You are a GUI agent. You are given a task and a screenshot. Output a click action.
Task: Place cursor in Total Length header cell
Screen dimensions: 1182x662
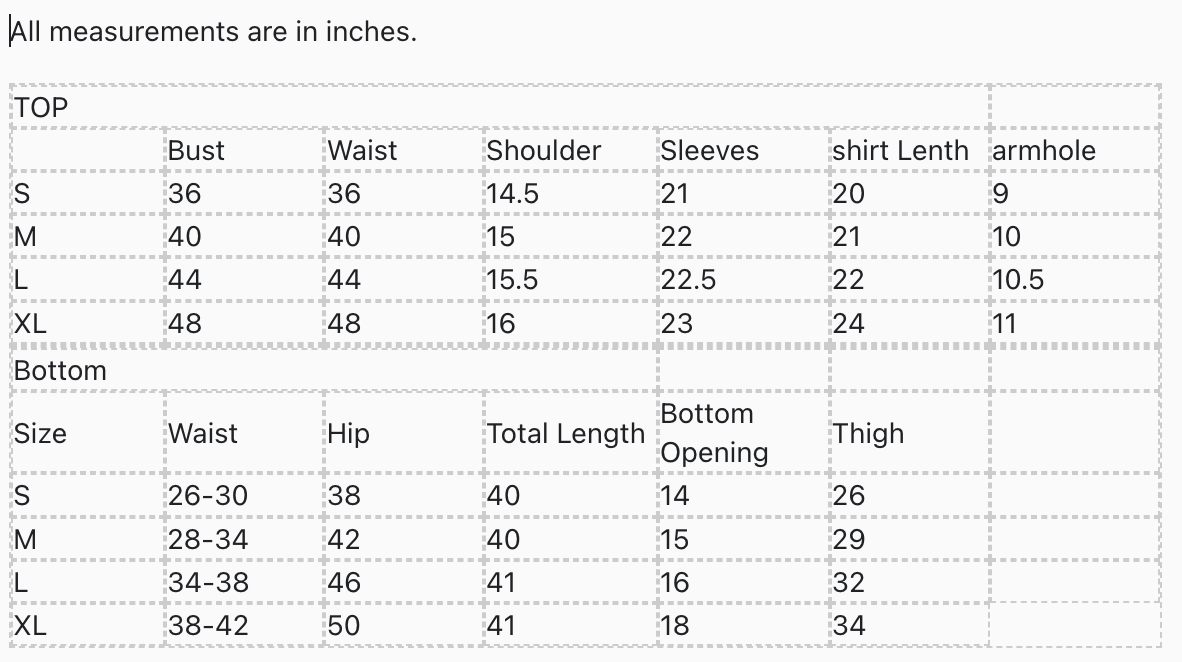[x=565, y=434]
